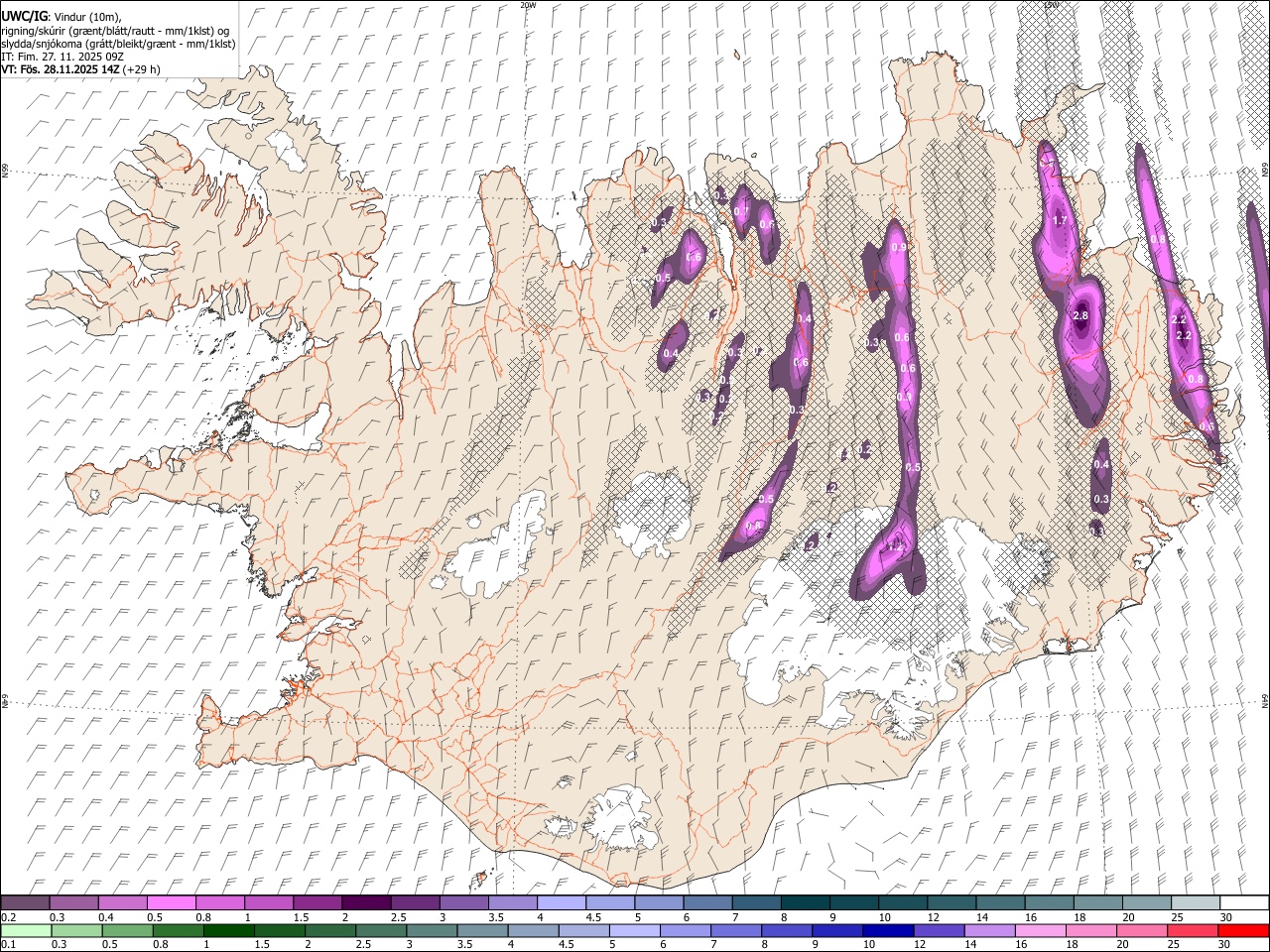Image resolution: width=1270 pixels, height=952 pixels.
Task: Select the 0.5 mm bright pink snow swatch
Action: pyautogui.click(x=171, y=902)
